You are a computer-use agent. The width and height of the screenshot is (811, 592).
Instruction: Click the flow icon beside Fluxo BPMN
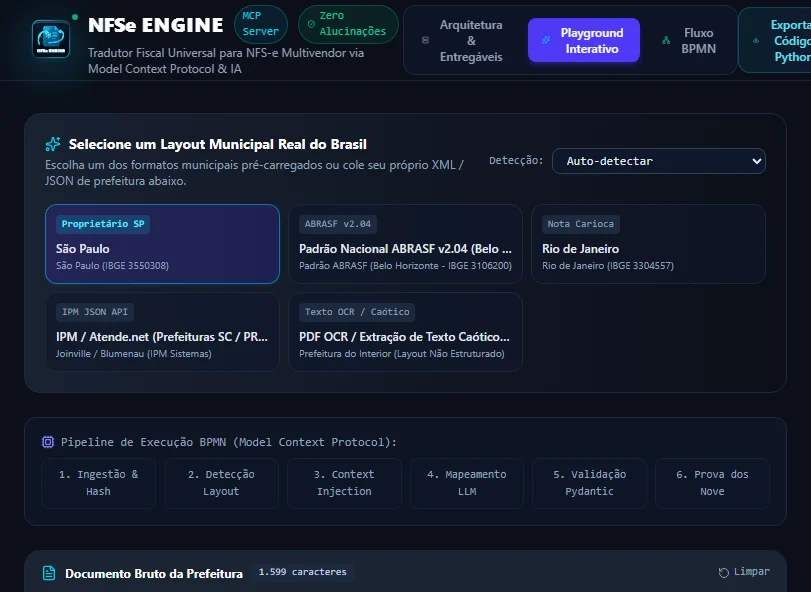(x=666, y=40)
